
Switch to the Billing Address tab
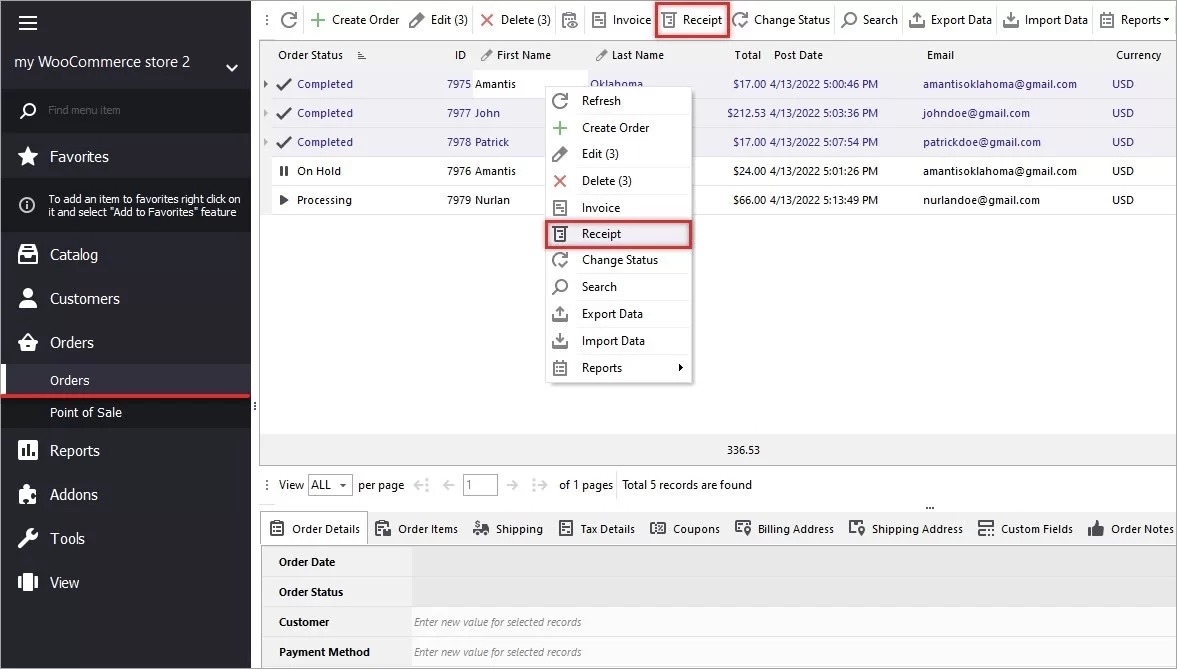point(784,529)
